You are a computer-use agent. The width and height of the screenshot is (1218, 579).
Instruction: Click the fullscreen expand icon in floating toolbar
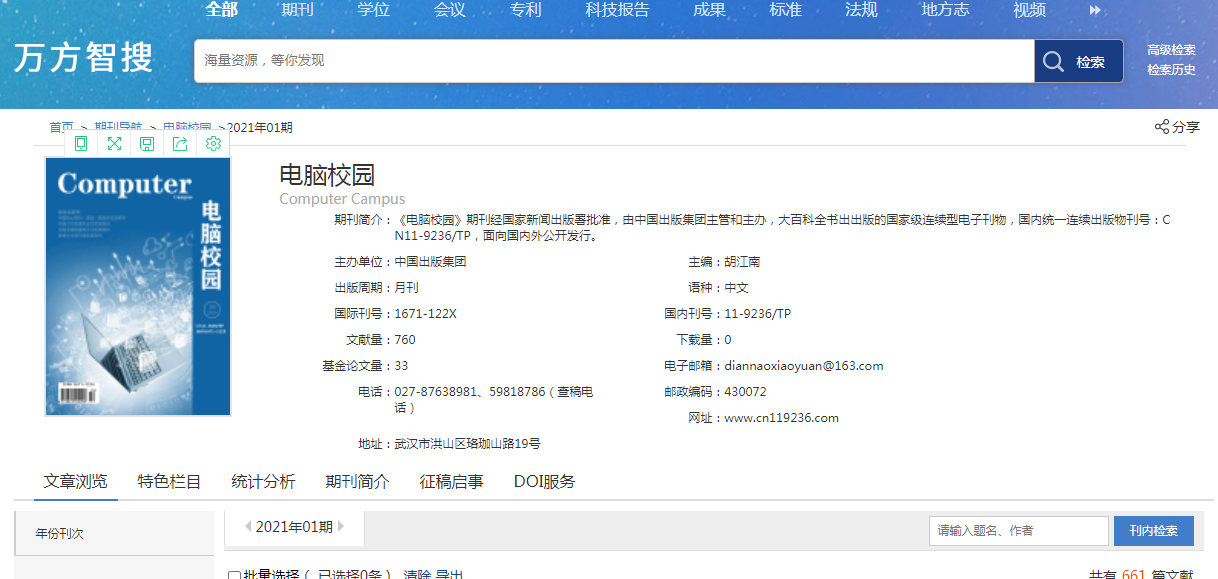pos(114,144)
